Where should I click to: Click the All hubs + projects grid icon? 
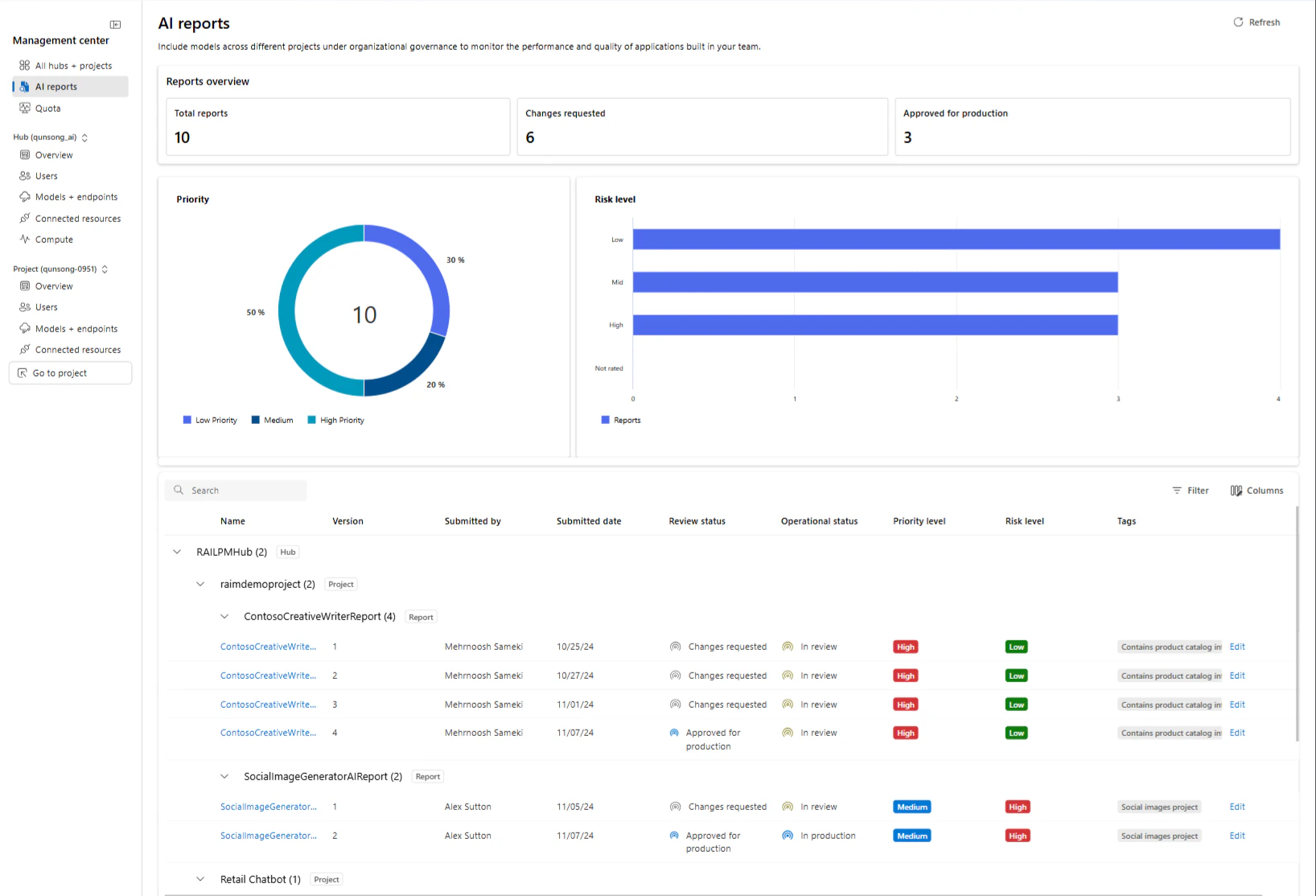coord(24,65)
